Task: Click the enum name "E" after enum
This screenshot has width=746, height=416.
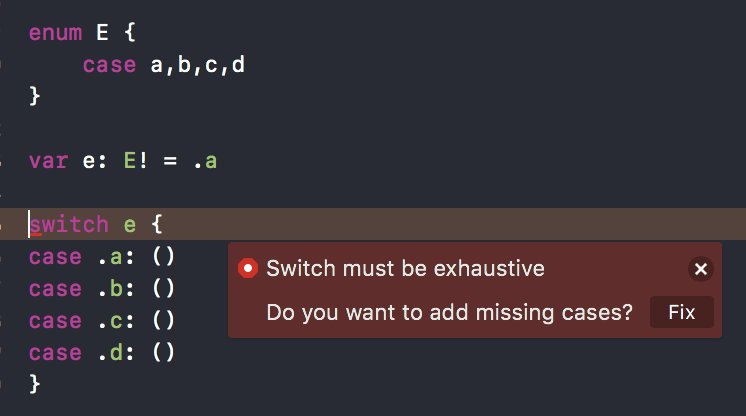Action: click(102, 32)
